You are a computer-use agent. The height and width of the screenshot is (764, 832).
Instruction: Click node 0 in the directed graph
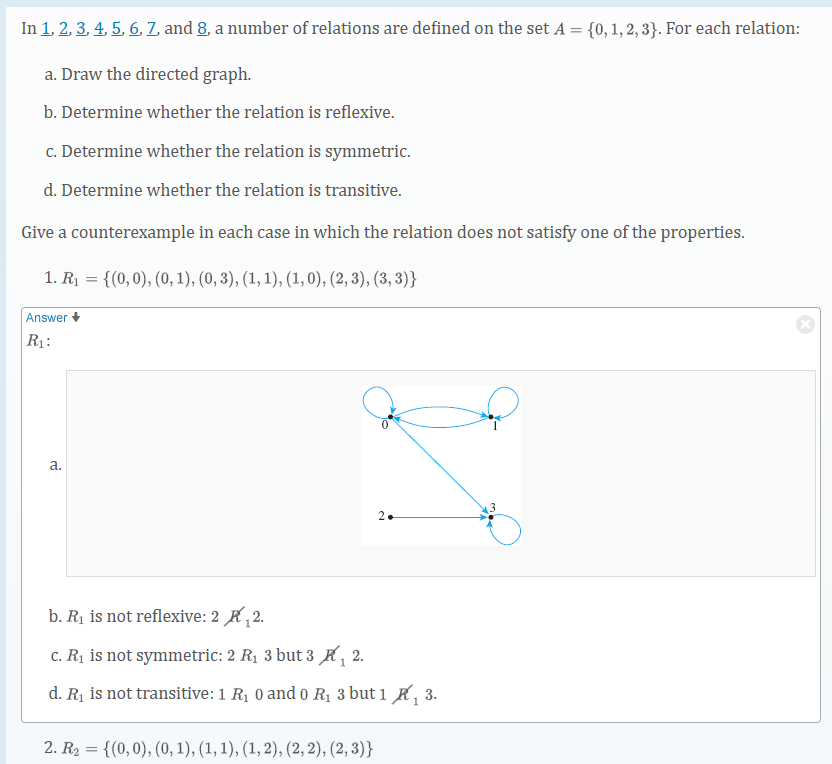(390, 416)
